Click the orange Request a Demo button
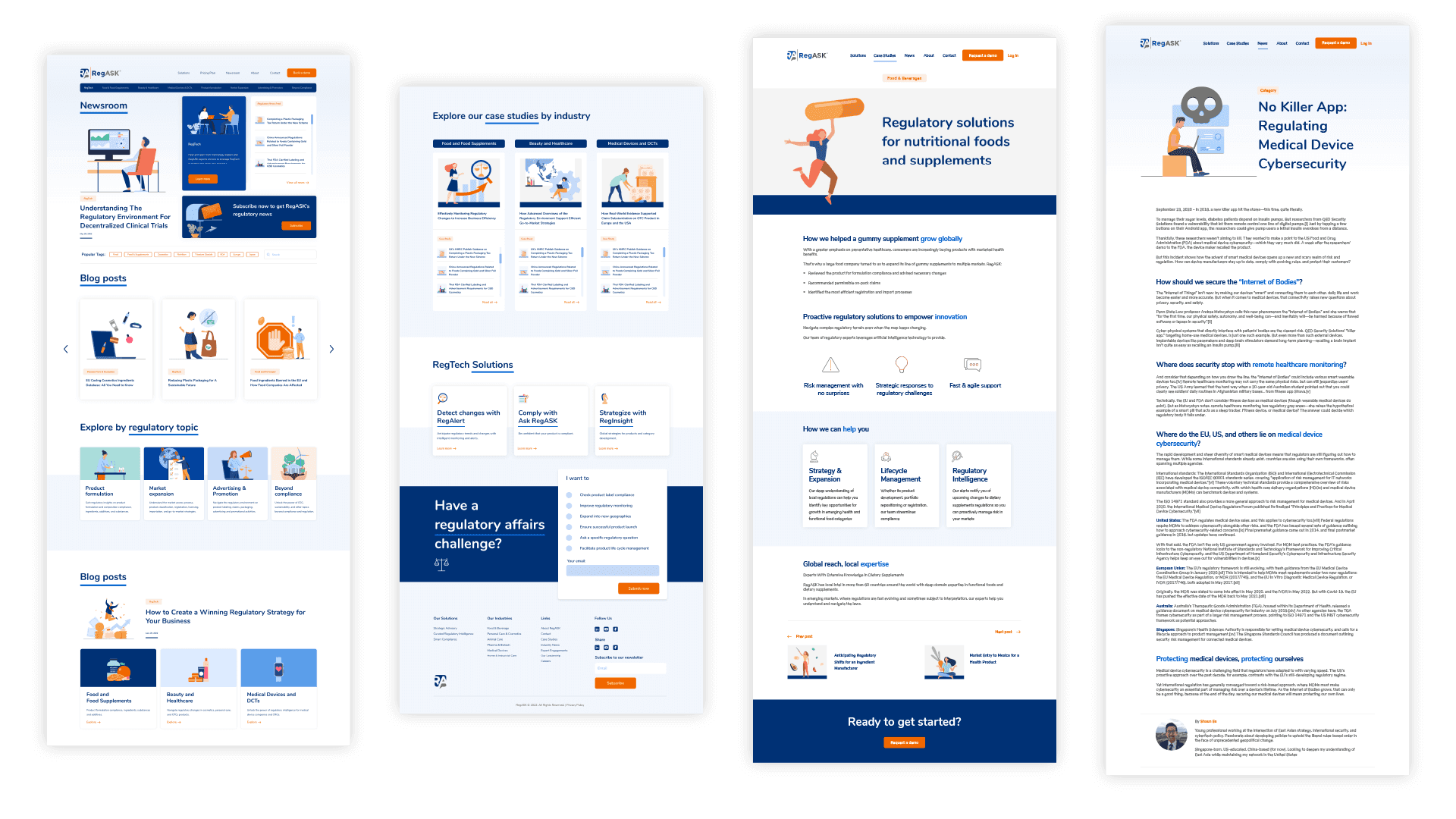 click(x=988, y=54)
